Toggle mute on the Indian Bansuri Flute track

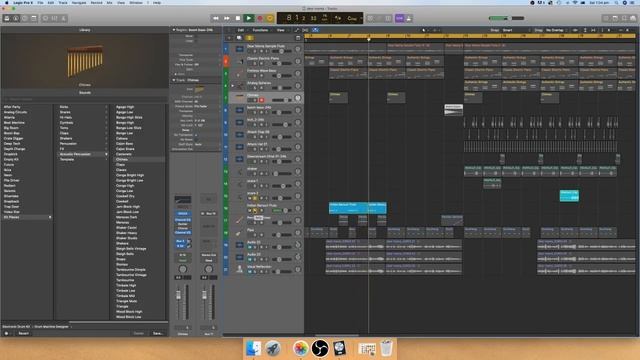(249, 210)
